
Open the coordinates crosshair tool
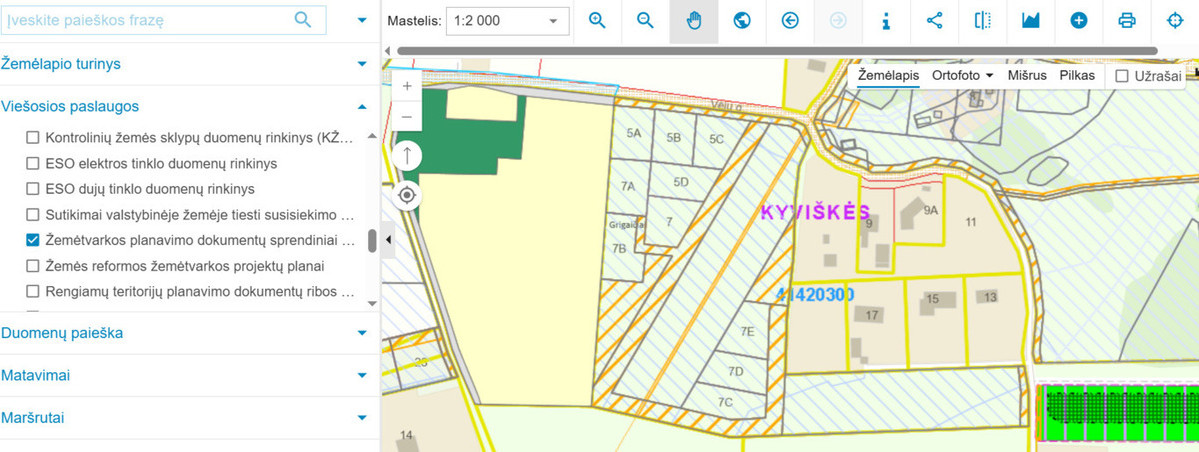tap(1175, 21)
